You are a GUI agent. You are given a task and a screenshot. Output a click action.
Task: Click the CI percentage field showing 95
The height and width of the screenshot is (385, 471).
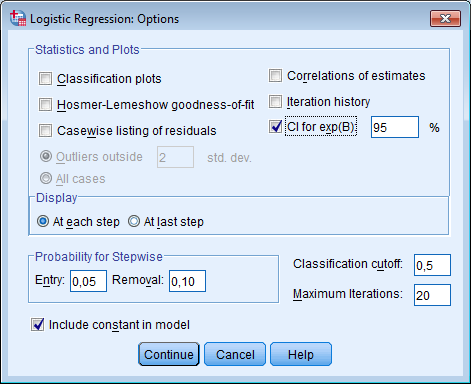395,127
